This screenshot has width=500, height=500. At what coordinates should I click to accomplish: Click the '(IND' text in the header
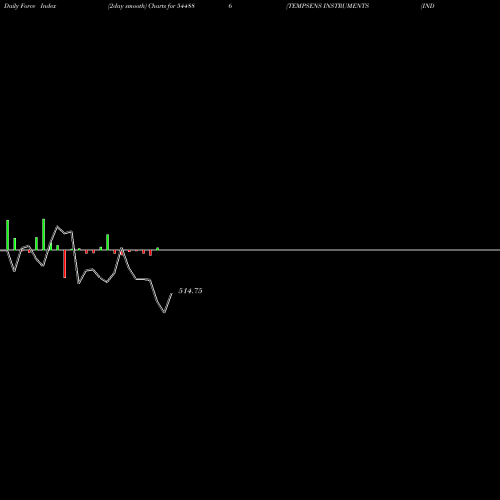coord(427,6)
